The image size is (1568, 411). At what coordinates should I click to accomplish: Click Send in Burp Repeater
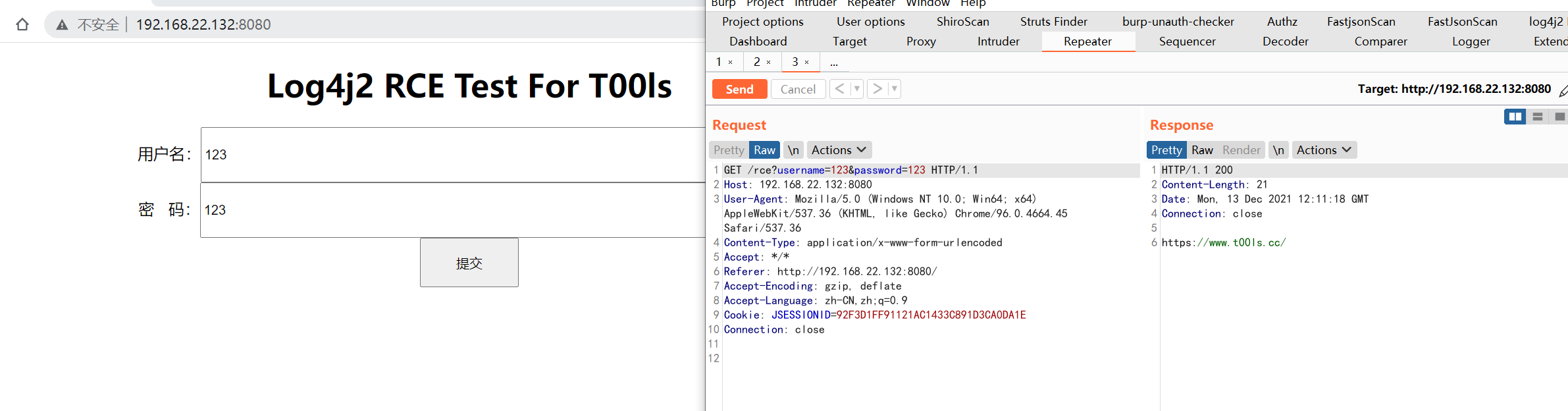pos(739,89)
